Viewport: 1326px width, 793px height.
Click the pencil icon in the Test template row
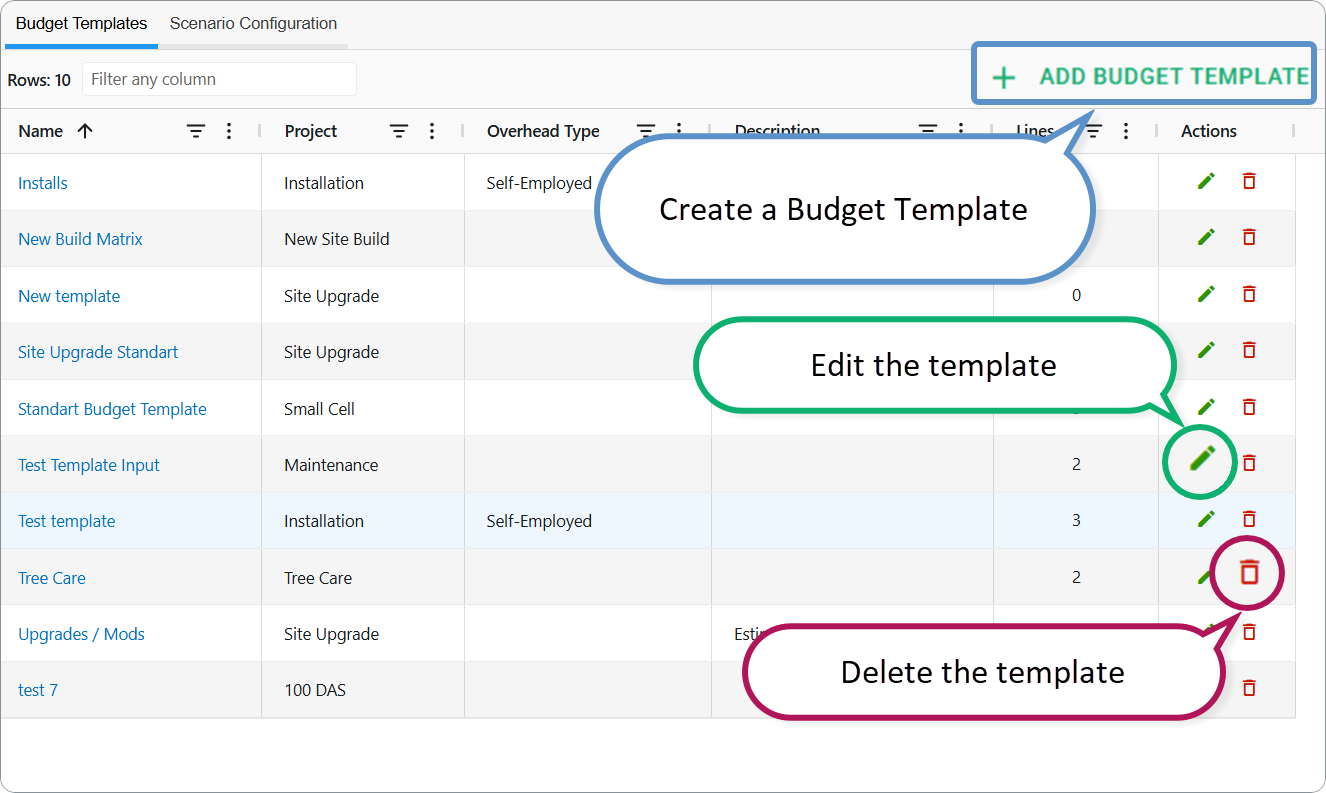[1207, 519]
